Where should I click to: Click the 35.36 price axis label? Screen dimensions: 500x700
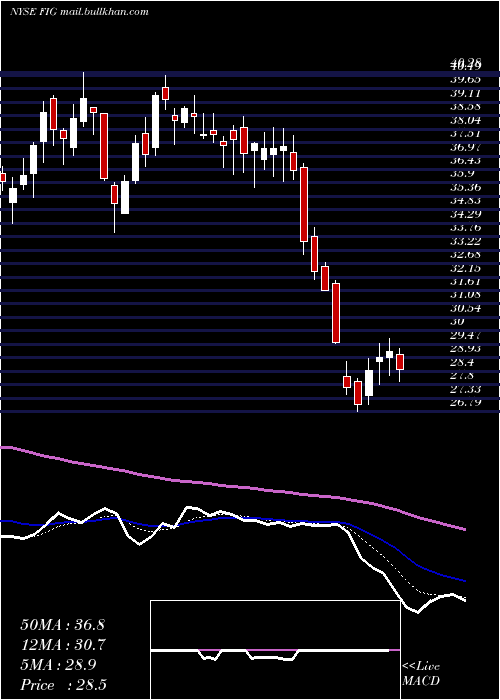(465, 187)
